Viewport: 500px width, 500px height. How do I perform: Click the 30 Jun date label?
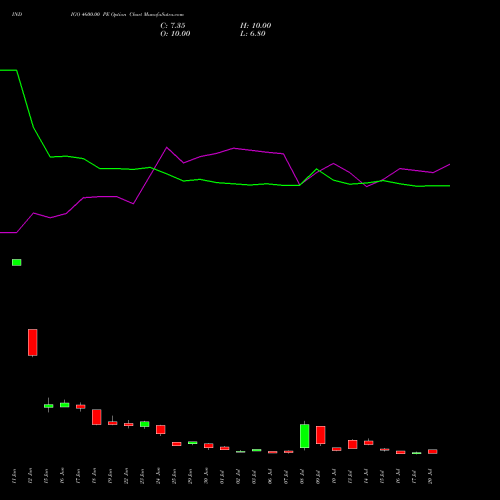pyautogui.click(x=206, y=476)
